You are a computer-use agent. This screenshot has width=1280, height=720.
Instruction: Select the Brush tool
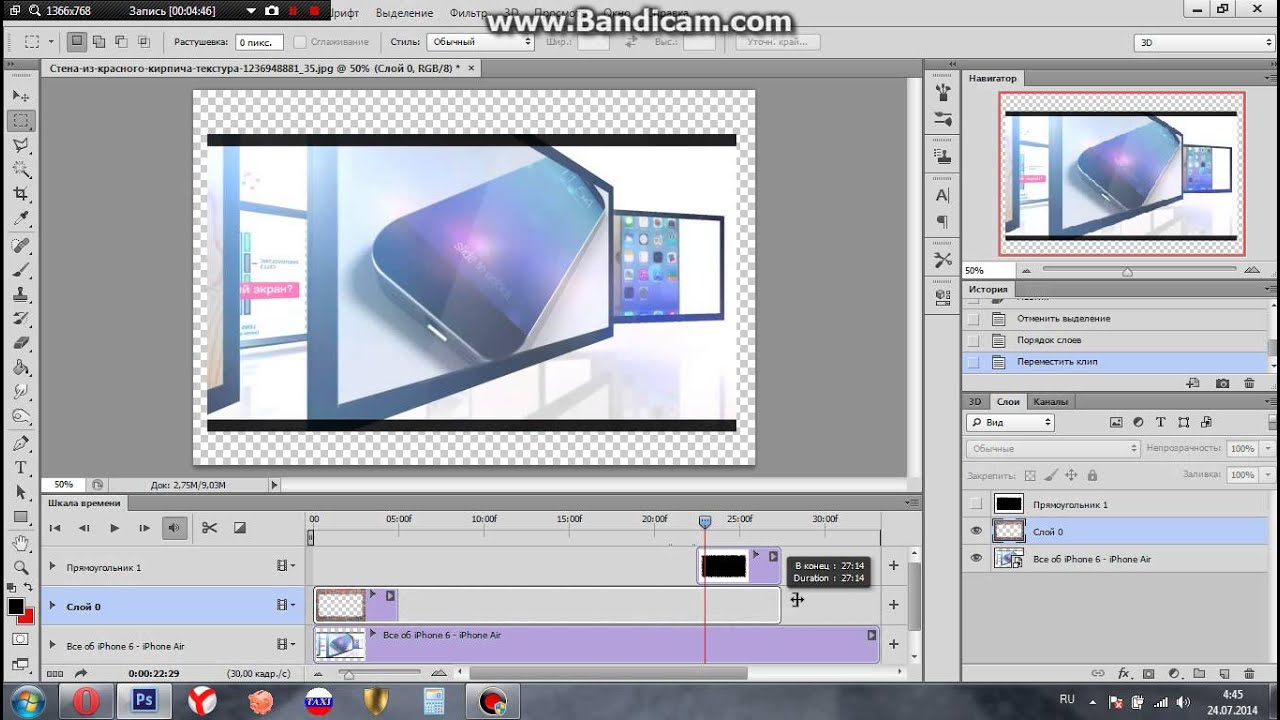pos(21,270)
